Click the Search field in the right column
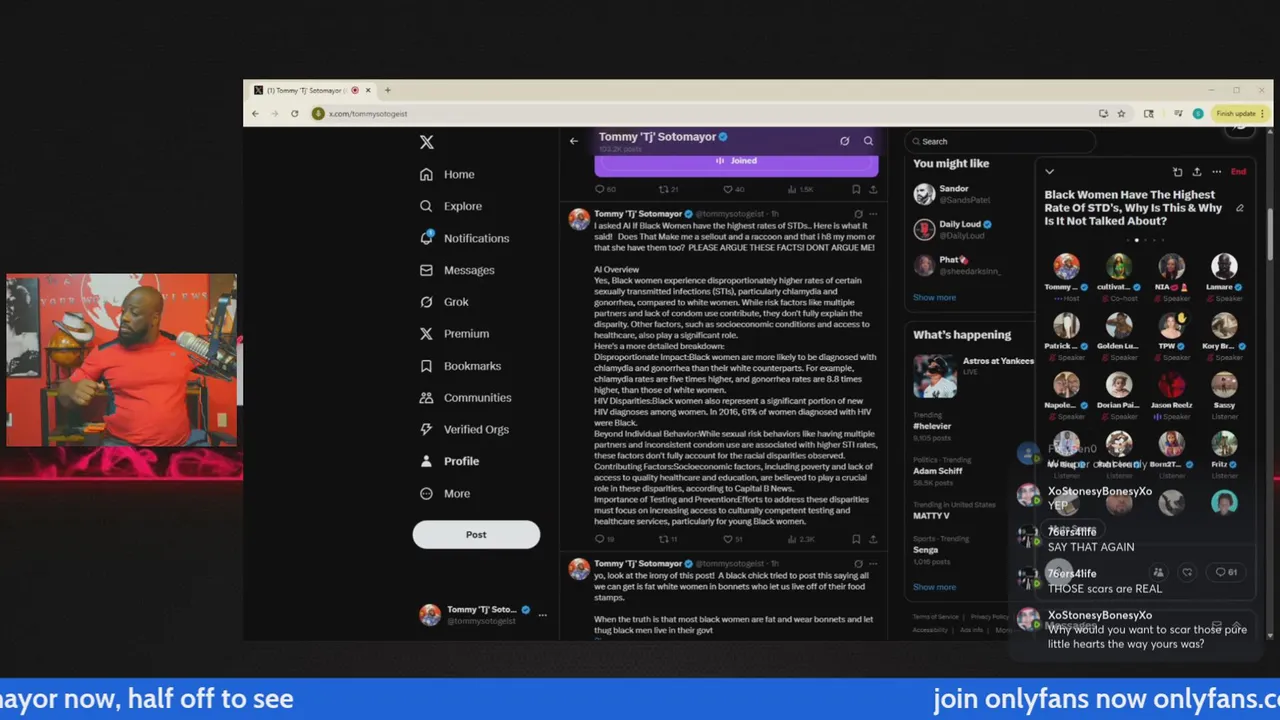This screenshot has height=720, width=1280. [1000, 141]
